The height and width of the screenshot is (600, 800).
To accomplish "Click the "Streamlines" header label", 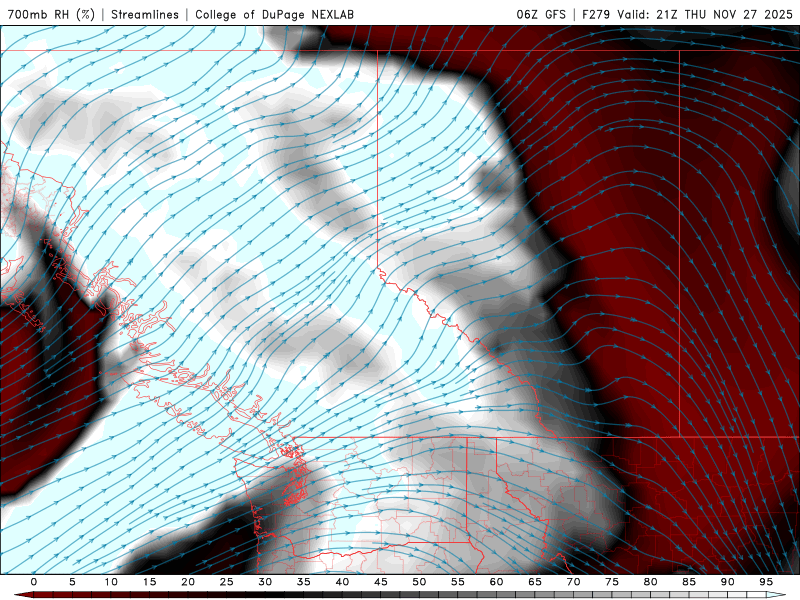I will point(145,14).
